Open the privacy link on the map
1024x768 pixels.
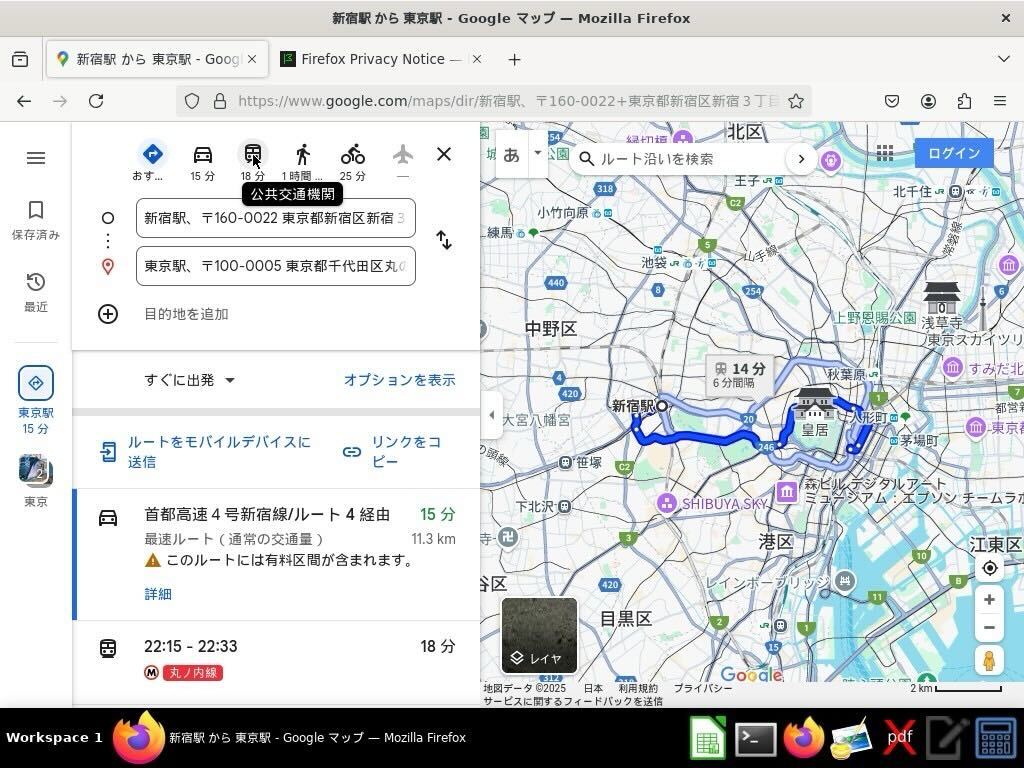click(702, 688)
